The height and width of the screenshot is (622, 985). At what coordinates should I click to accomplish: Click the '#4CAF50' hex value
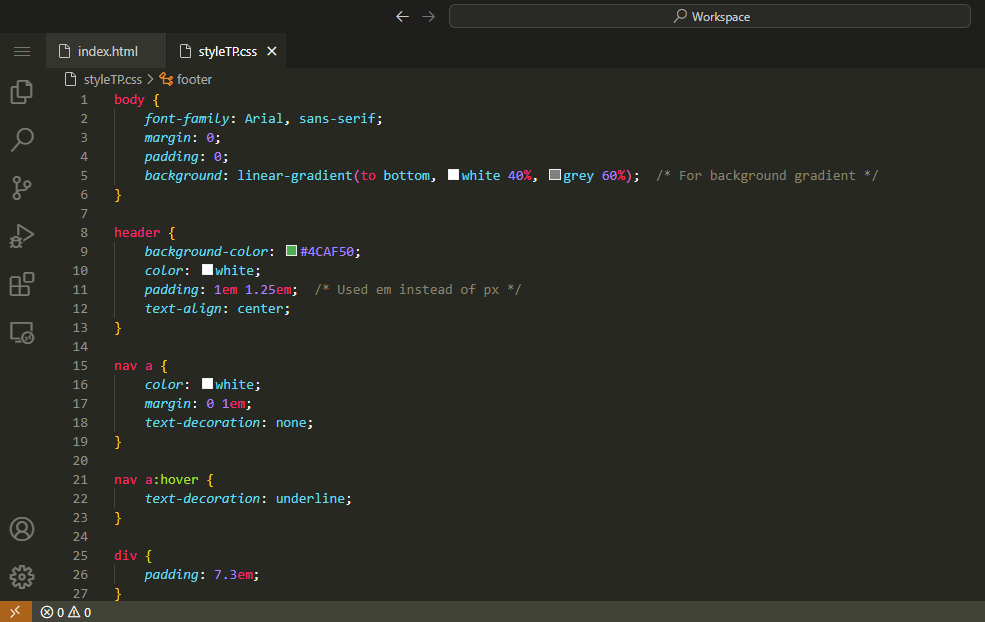point(327,251)
